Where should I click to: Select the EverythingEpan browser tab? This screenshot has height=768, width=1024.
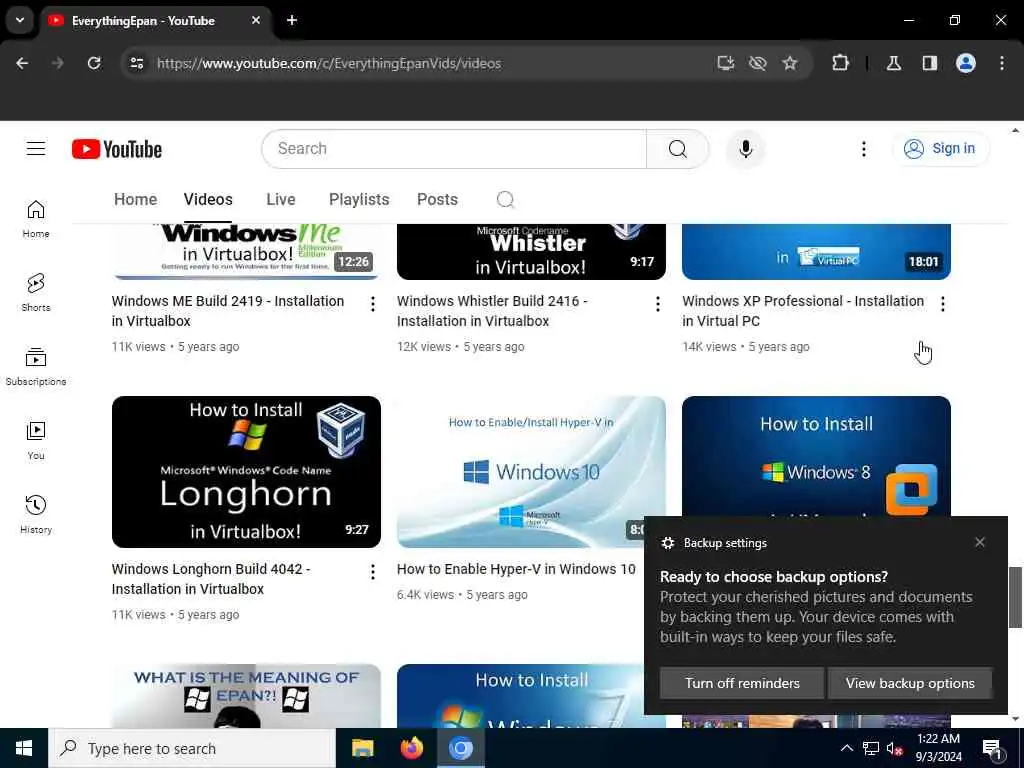click(155, 21)
